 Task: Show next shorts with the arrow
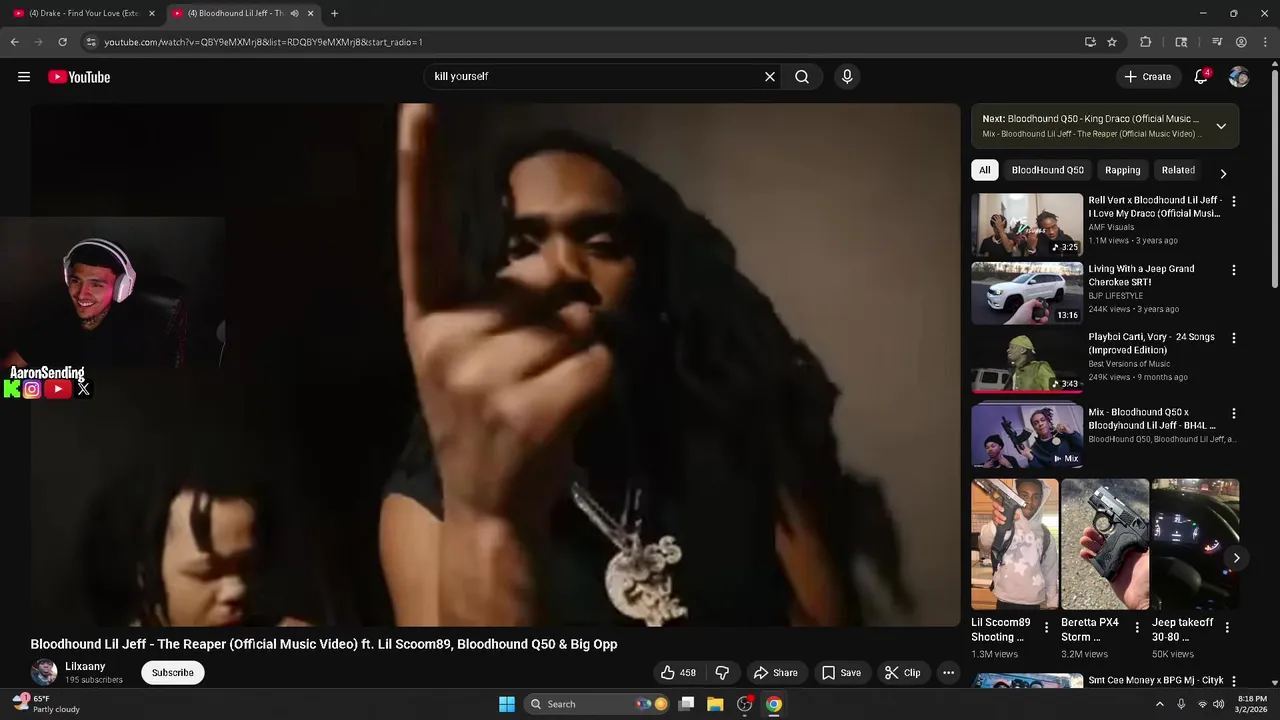[1236, 558]
